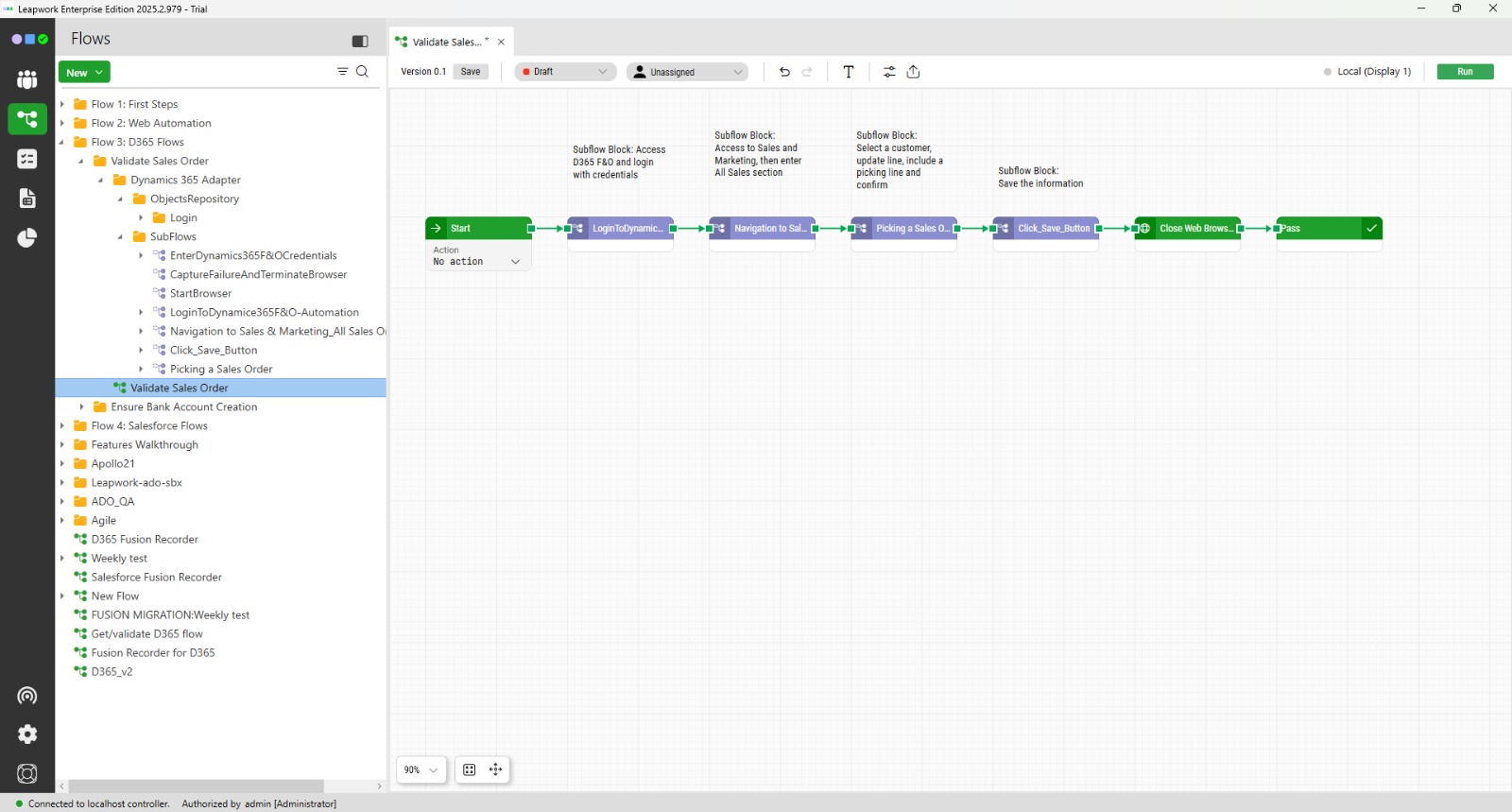Open the filter icon in Flows panel
Image resolution: width=1512 pixels, height=812 pixels.
point(342,72)
